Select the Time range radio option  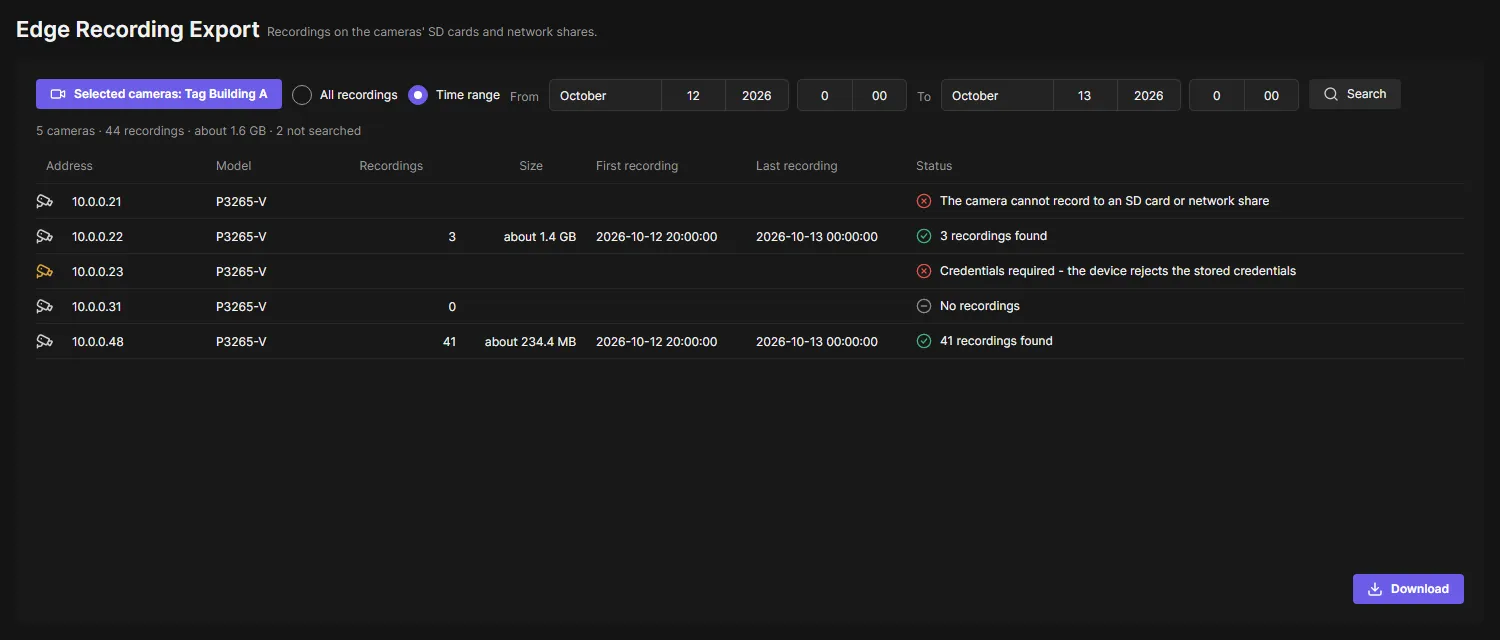418,95
